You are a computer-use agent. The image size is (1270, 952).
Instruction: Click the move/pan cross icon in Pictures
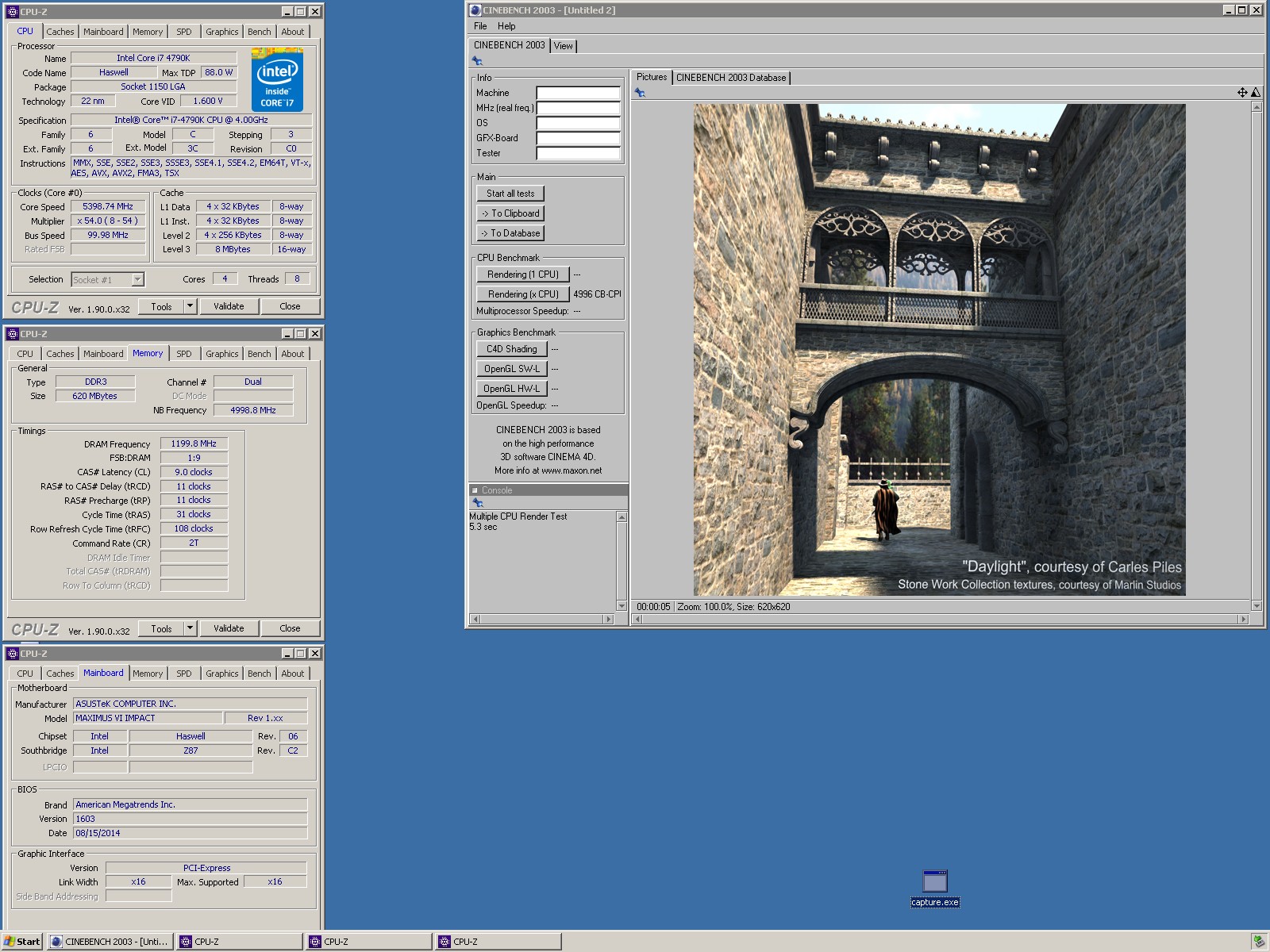(x=1242, y=93)
